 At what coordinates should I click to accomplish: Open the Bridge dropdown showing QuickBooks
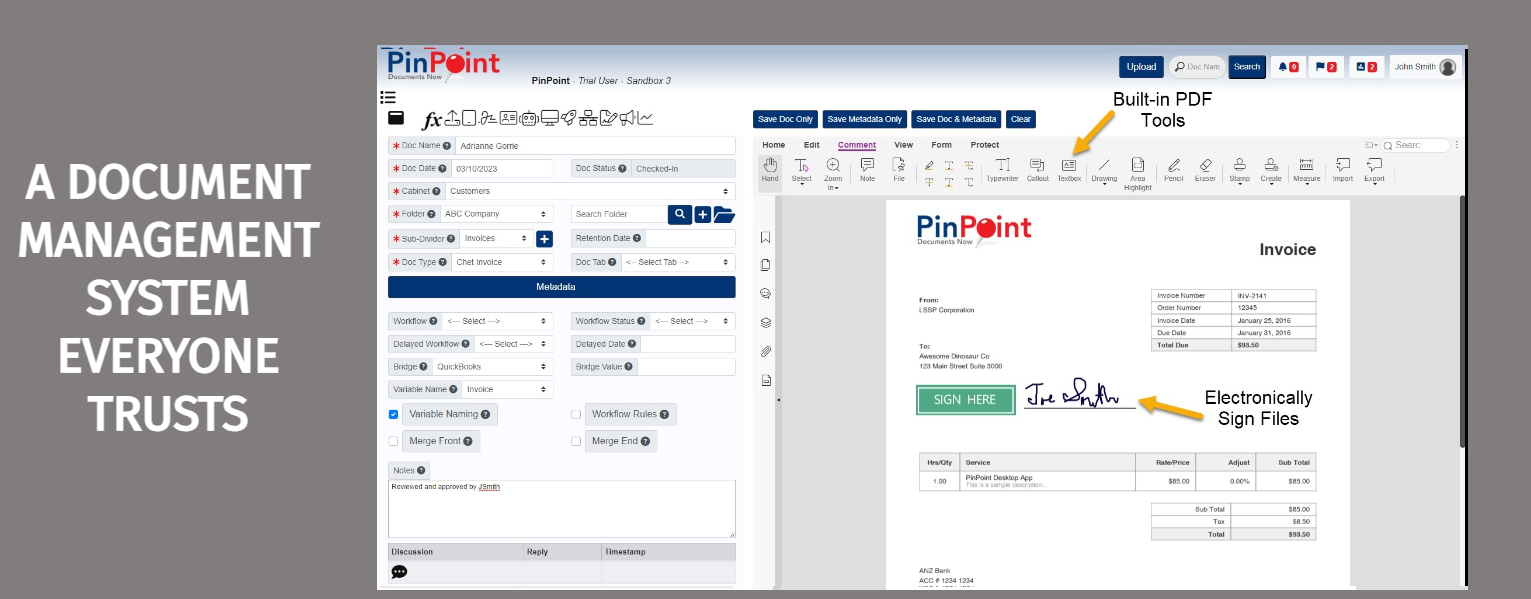(x=492, y=367)
